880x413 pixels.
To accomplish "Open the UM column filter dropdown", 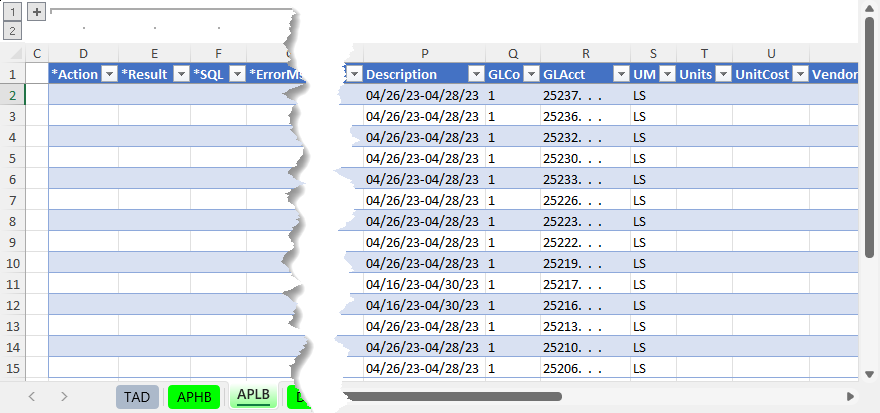I will pos(667,74).
